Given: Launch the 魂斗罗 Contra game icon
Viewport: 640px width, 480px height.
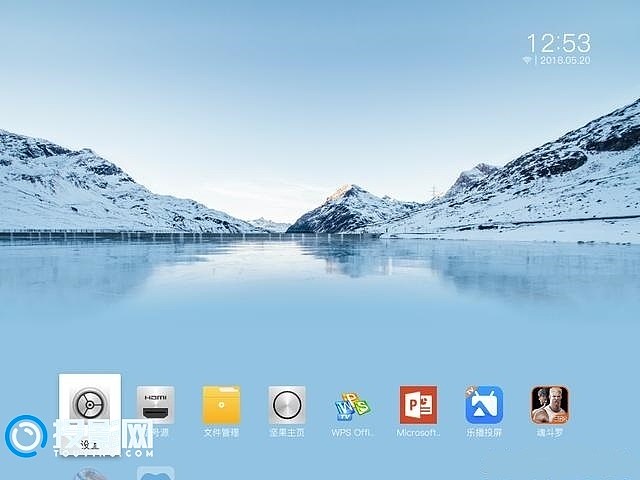Looking at the screenshot, I should 550,405.
